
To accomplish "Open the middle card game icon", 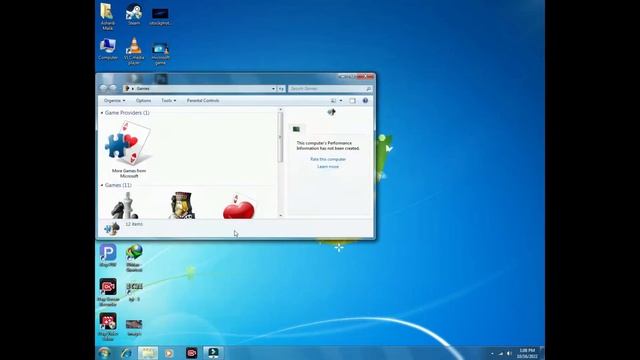I will 182,206.
